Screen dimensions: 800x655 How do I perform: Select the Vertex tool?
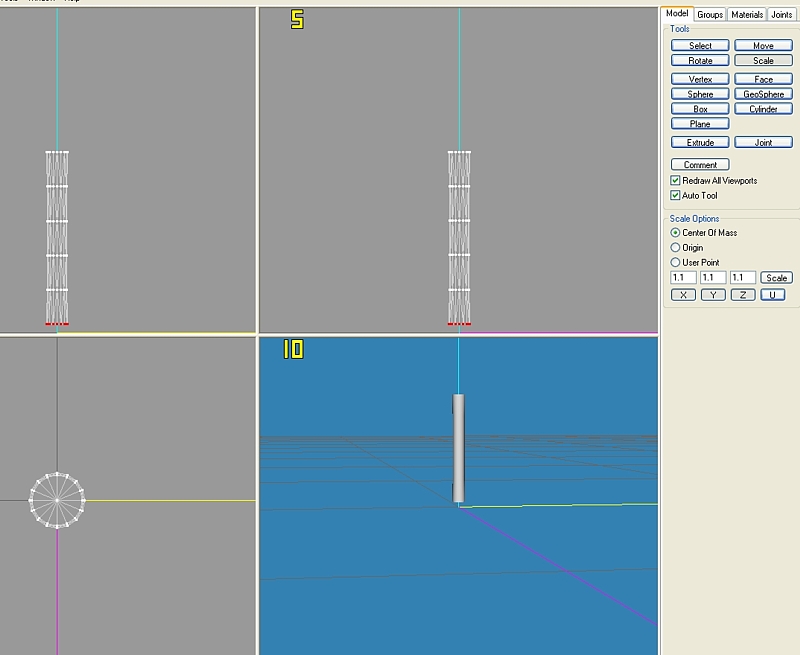click(700, 79)
